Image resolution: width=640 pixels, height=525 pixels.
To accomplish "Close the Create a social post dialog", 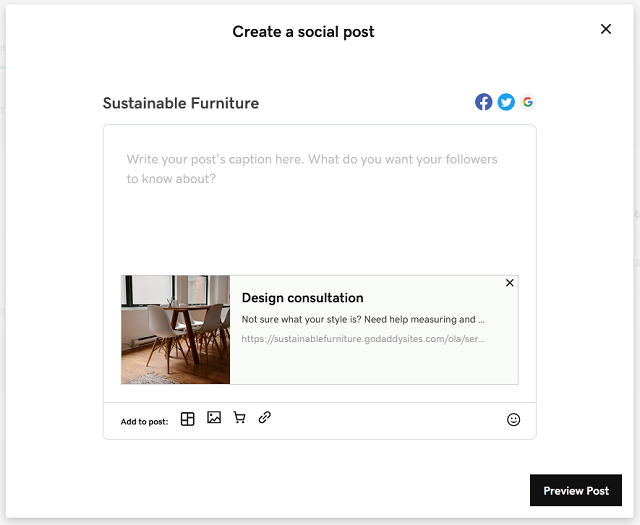I will coord(606,29).
